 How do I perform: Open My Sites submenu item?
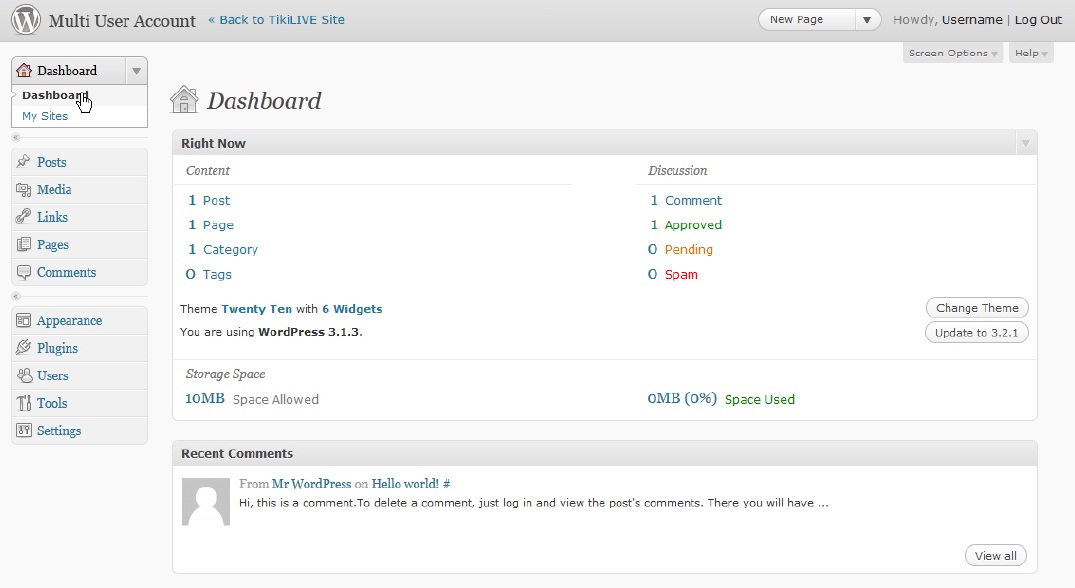pyautogui.click(x=45, y=116)
